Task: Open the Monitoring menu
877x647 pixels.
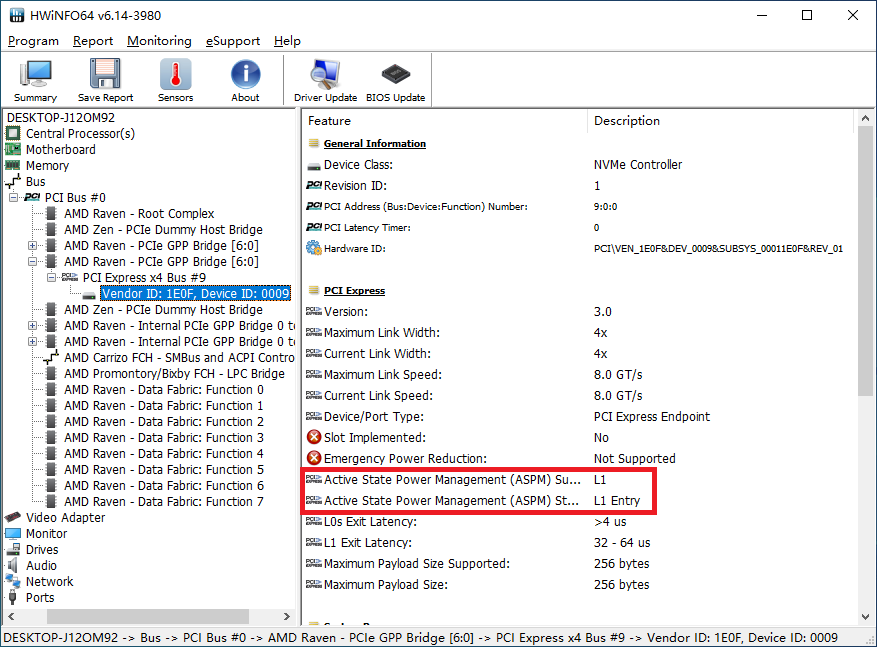Action: point(159,41)
